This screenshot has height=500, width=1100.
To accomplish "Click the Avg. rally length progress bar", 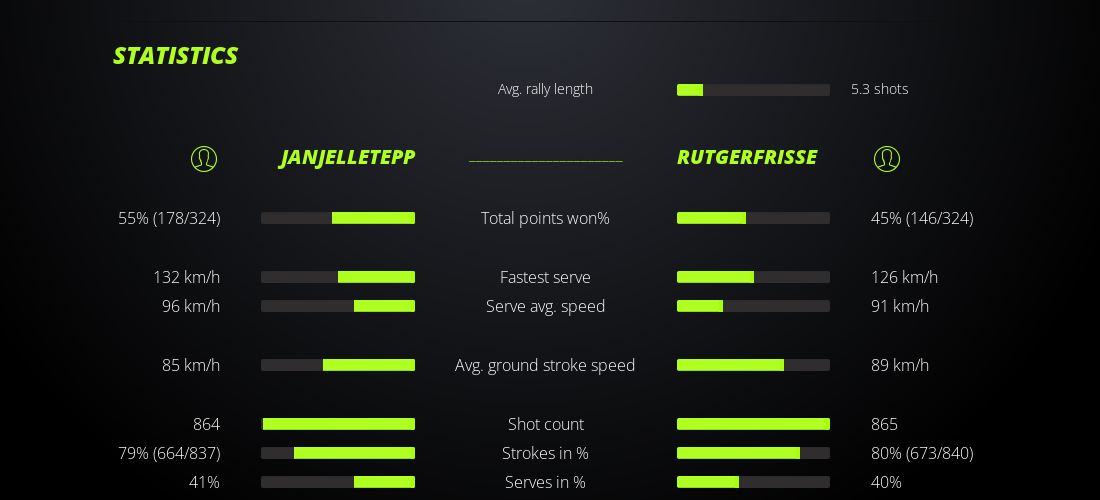I will (753, 90).
